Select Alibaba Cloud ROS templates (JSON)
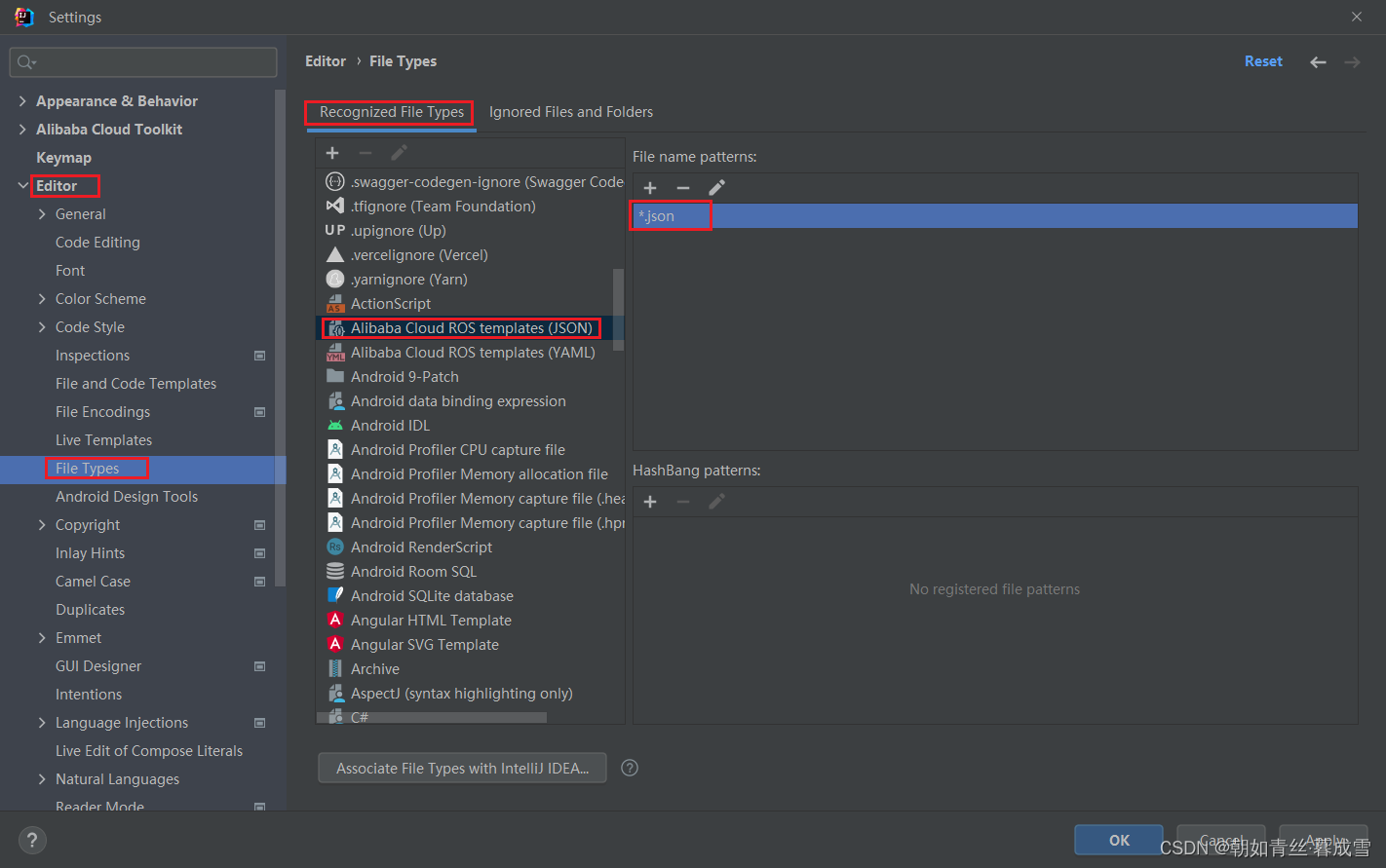 472,328
